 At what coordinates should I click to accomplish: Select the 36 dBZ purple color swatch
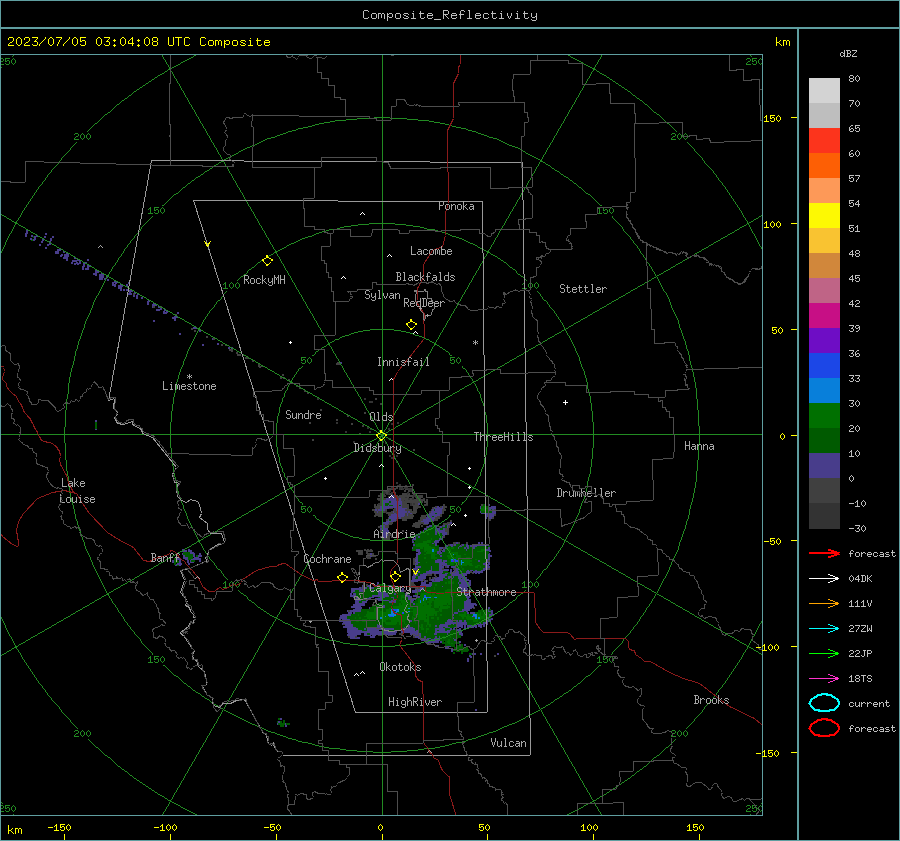pyautogui.click(x=824, y=340)
